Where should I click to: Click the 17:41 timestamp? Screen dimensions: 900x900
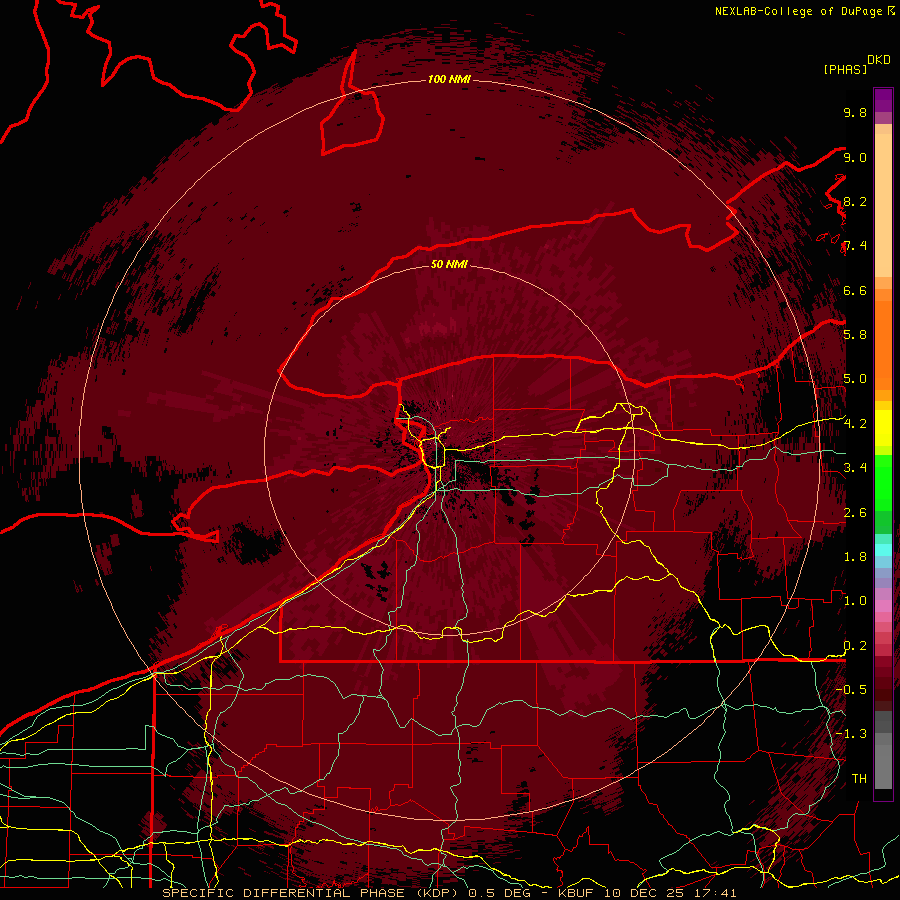(713, 893)
